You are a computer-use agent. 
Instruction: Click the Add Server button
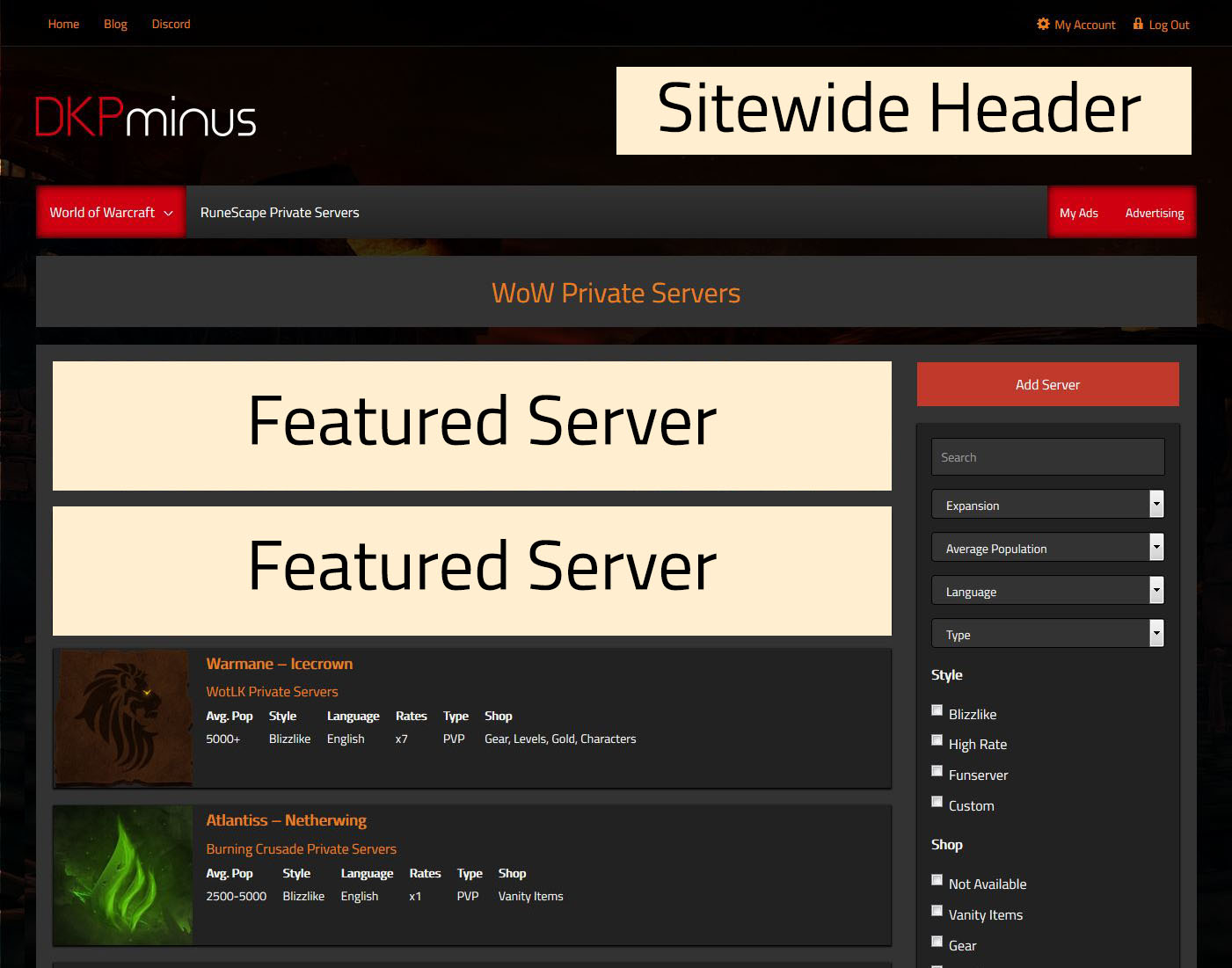(x=1047, y=384)
